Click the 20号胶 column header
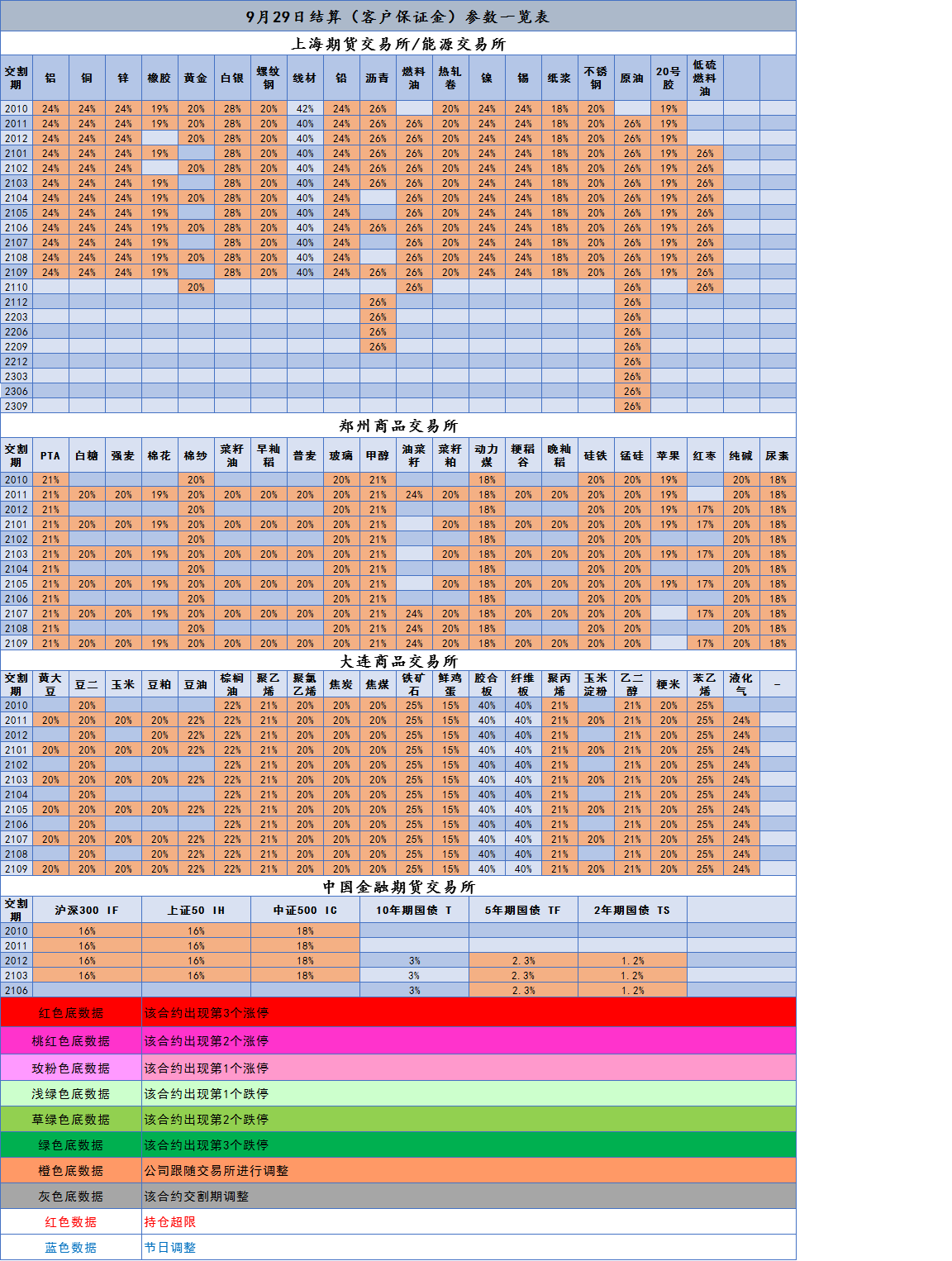 click(669, 79)
